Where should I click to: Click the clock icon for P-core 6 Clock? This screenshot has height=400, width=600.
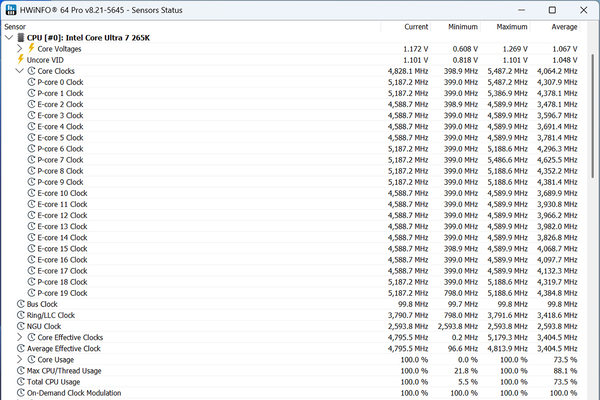point(31,149)
